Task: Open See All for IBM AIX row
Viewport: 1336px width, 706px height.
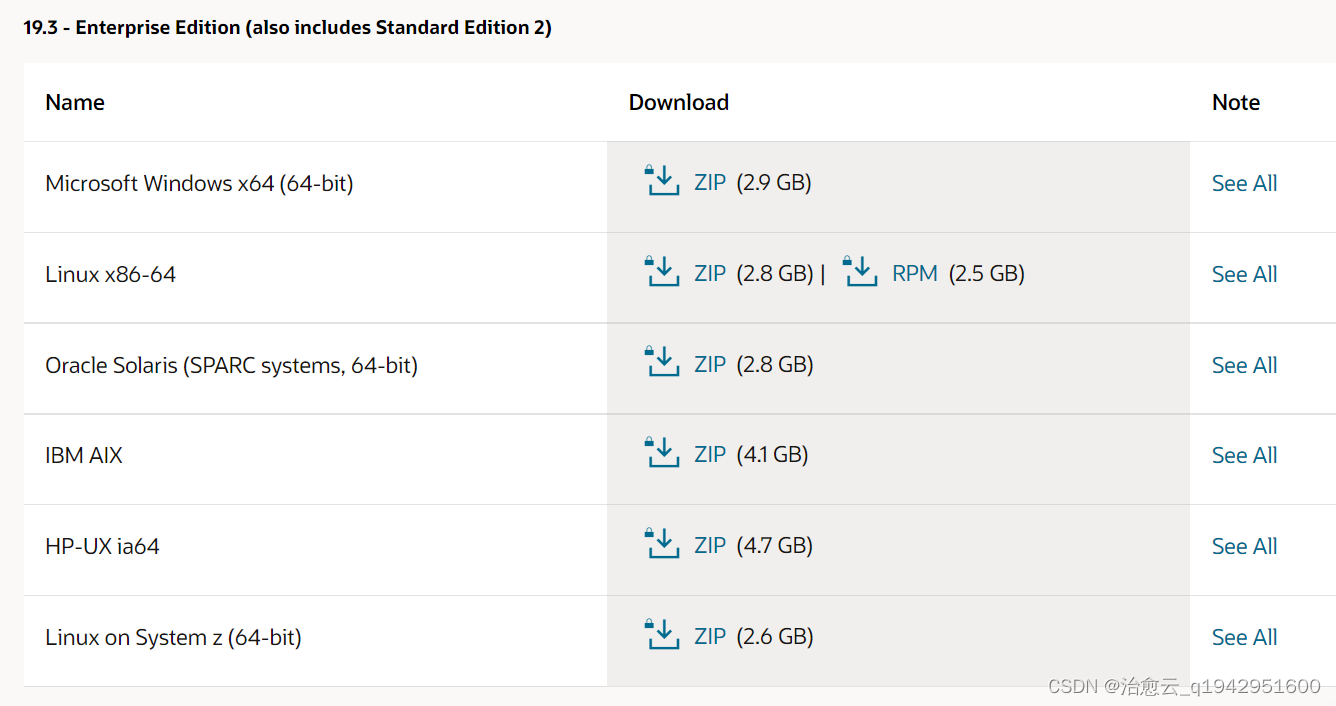Action: 1244,455
